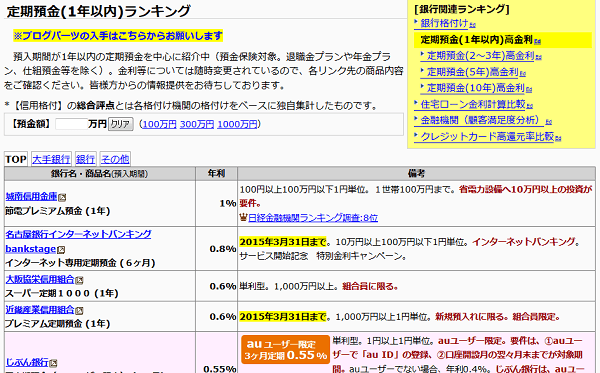The image size is (600, 373).
Task: Open the 大阪協栄信用組合 link
Action: tap(40, 279)
